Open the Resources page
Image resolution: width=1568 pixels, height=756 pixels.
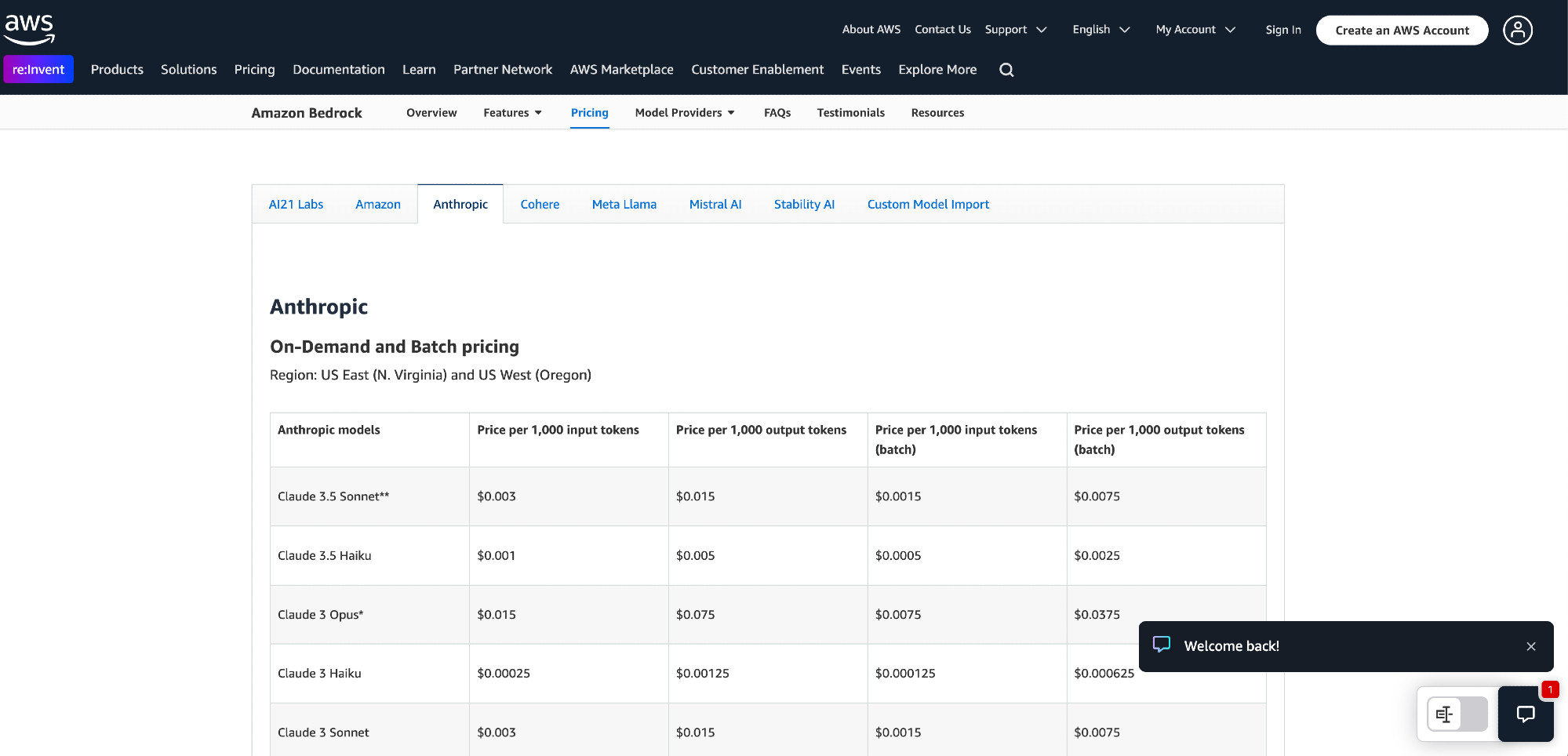tap(937, 113)
